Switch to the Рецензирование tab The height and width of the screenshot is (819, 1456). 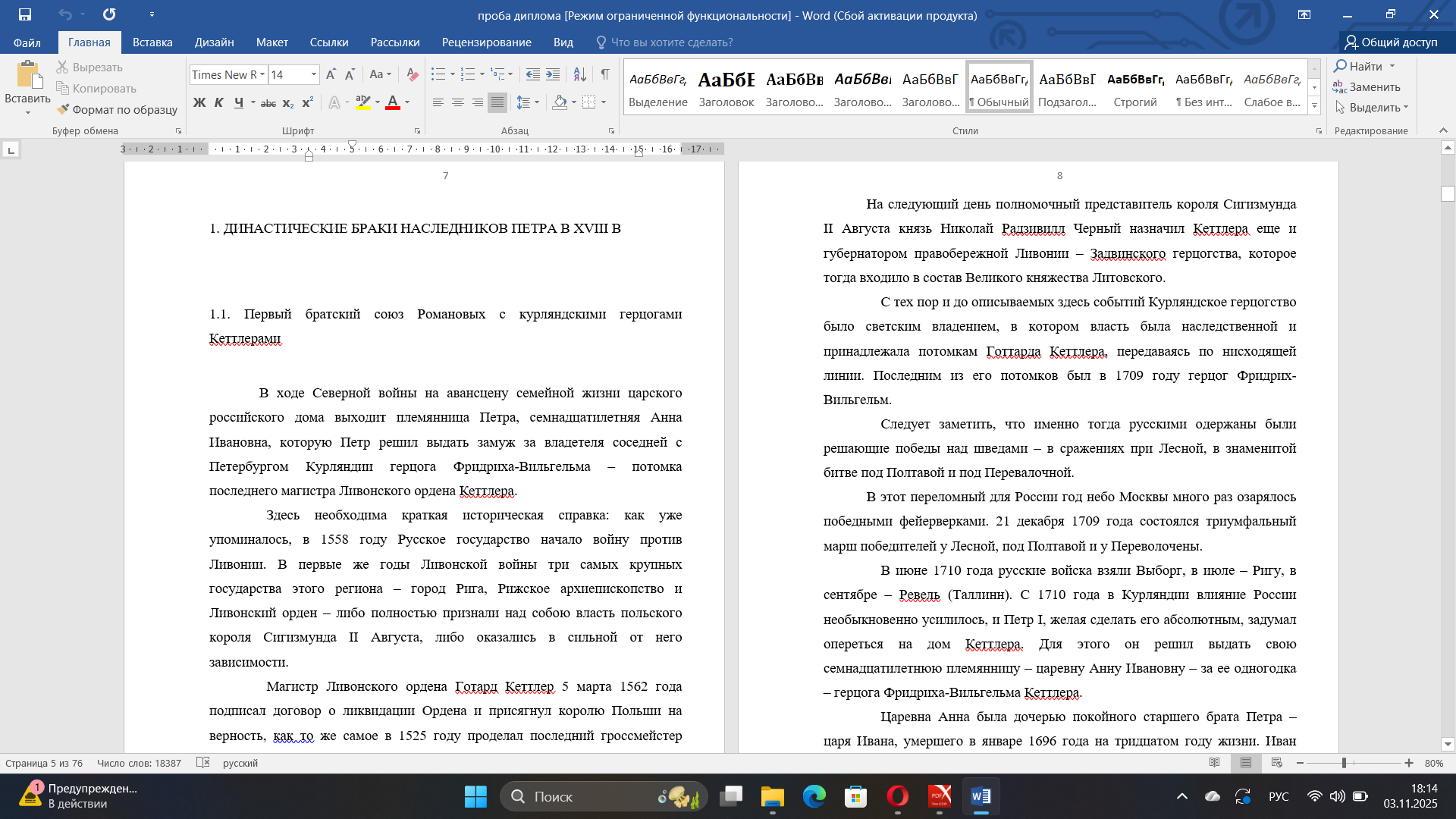[x=486, y=42]
